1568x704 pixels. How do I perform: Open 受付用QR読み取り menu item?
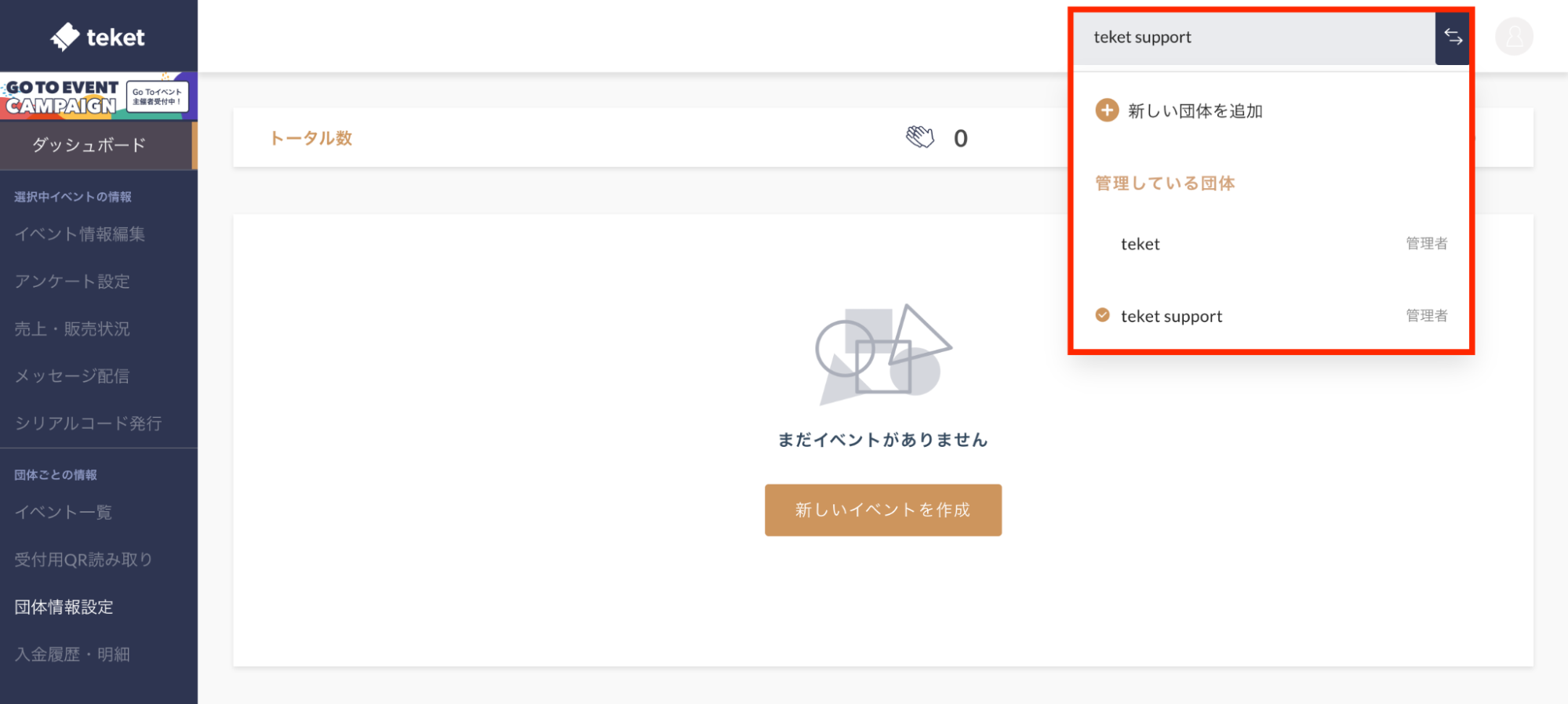tap(83, 560)
